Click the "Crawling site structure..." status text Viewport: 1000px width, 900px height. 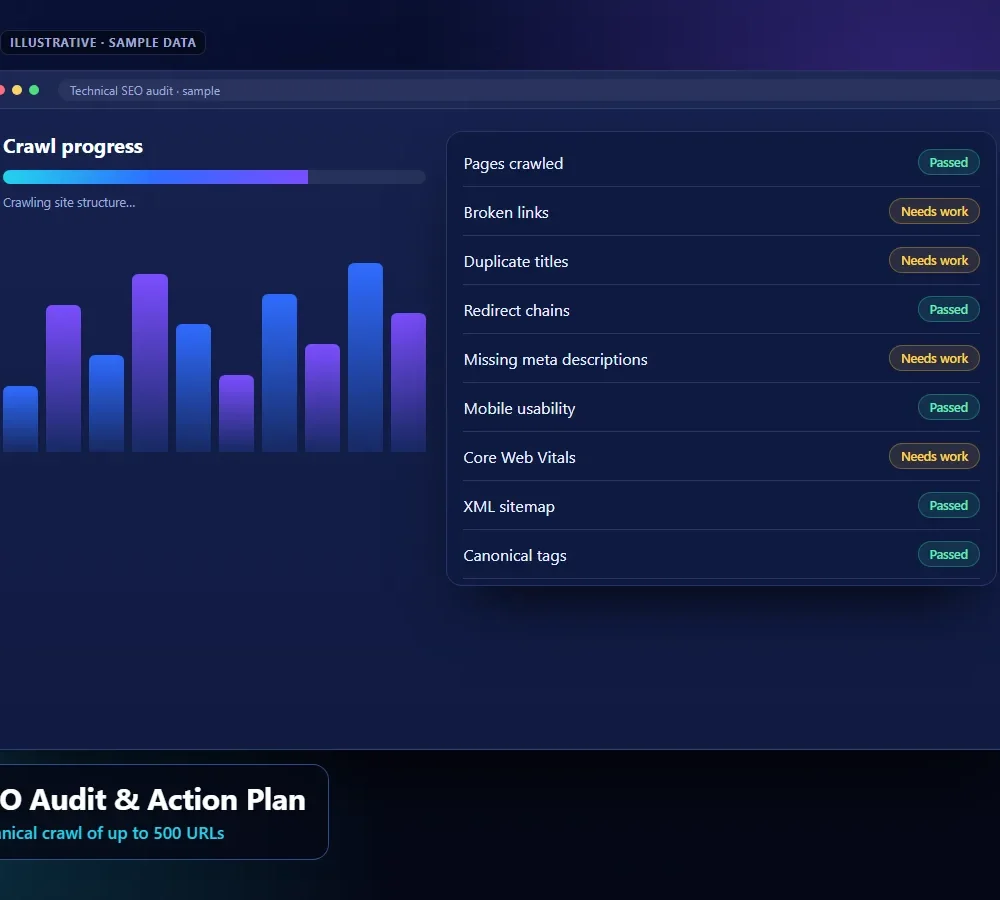pyautogui.click(x=70, y=203)
